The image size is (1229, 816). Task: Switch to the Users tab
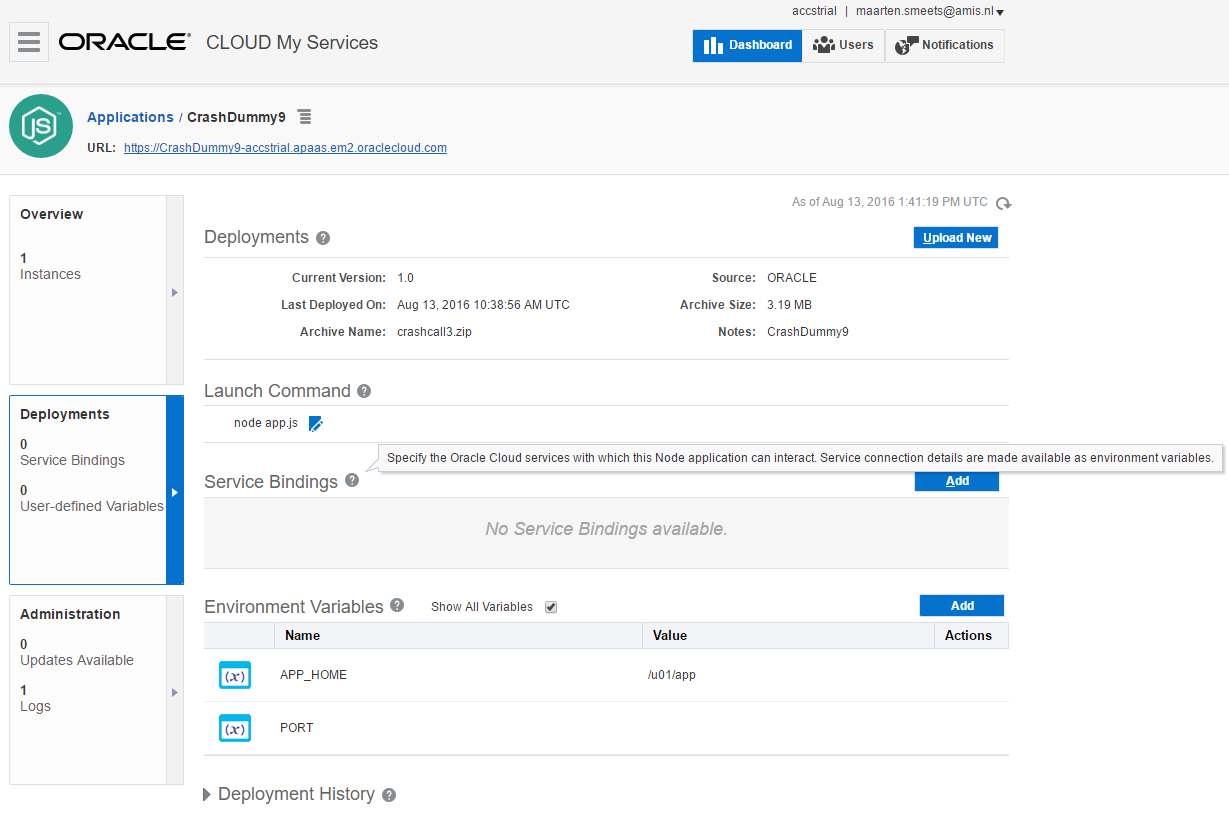[x=844, y=45]
